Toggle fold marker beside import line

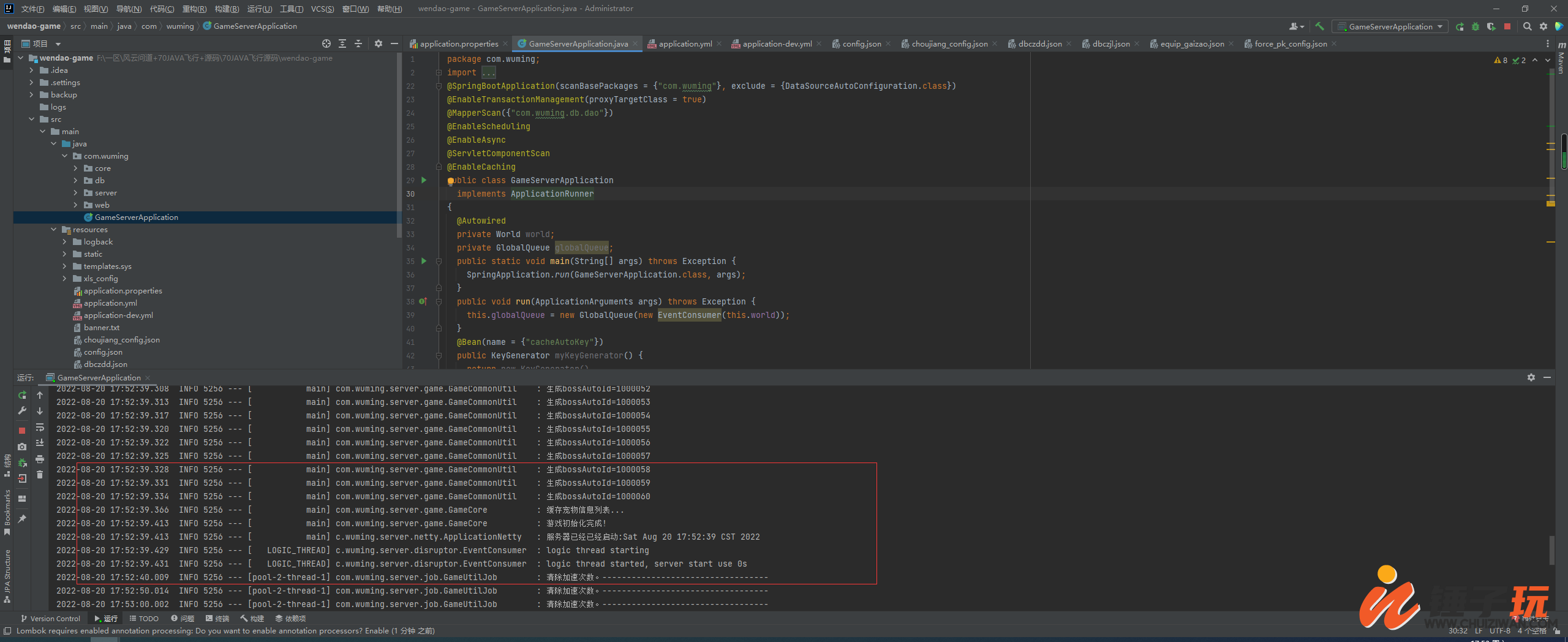439,72
